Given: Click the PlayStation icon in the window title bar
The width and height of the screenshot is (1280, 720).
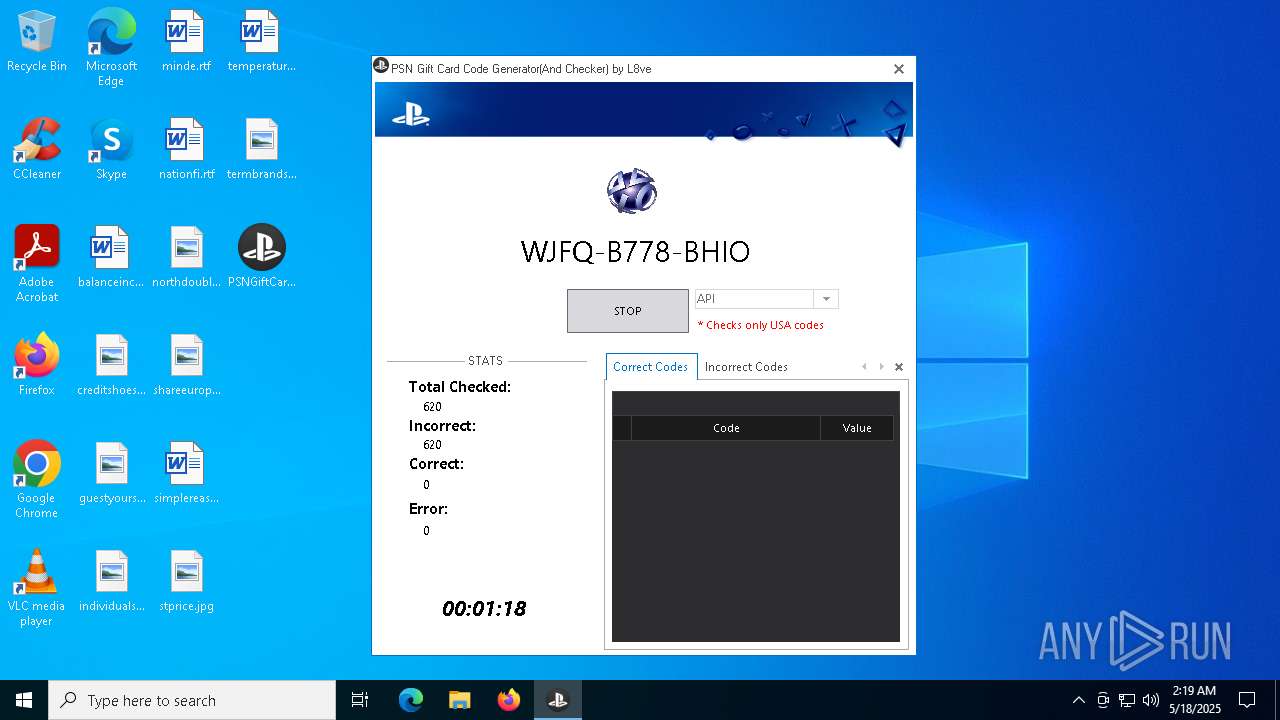Looking at the screenshot, I should click(381, 66).
